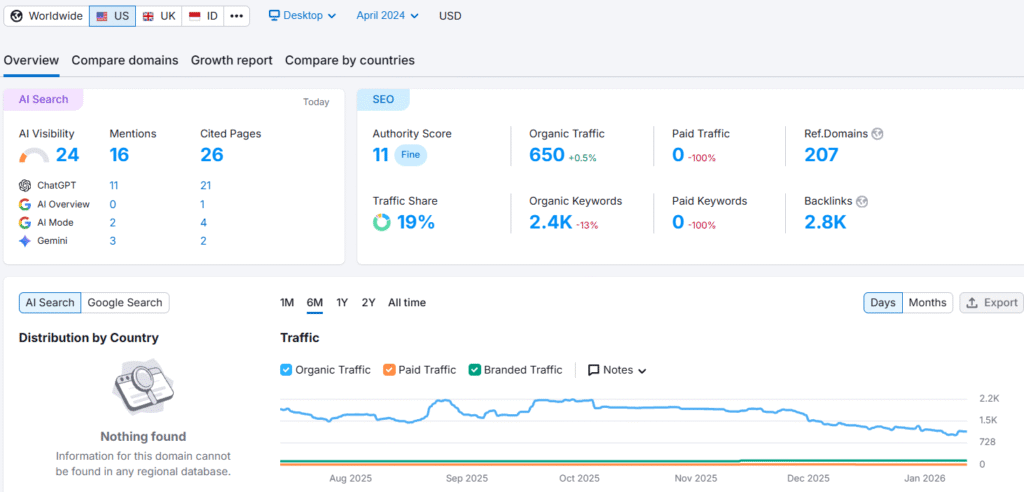Disable the Branded Traffic checkbox
The image size is (1024, 492).
coord(475,370)
